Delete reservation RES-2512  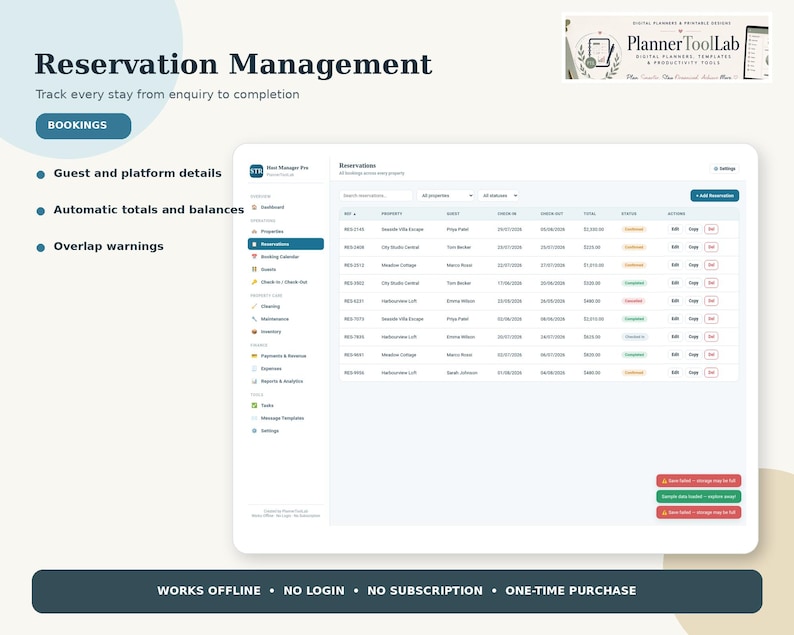(x=711, y=265)
